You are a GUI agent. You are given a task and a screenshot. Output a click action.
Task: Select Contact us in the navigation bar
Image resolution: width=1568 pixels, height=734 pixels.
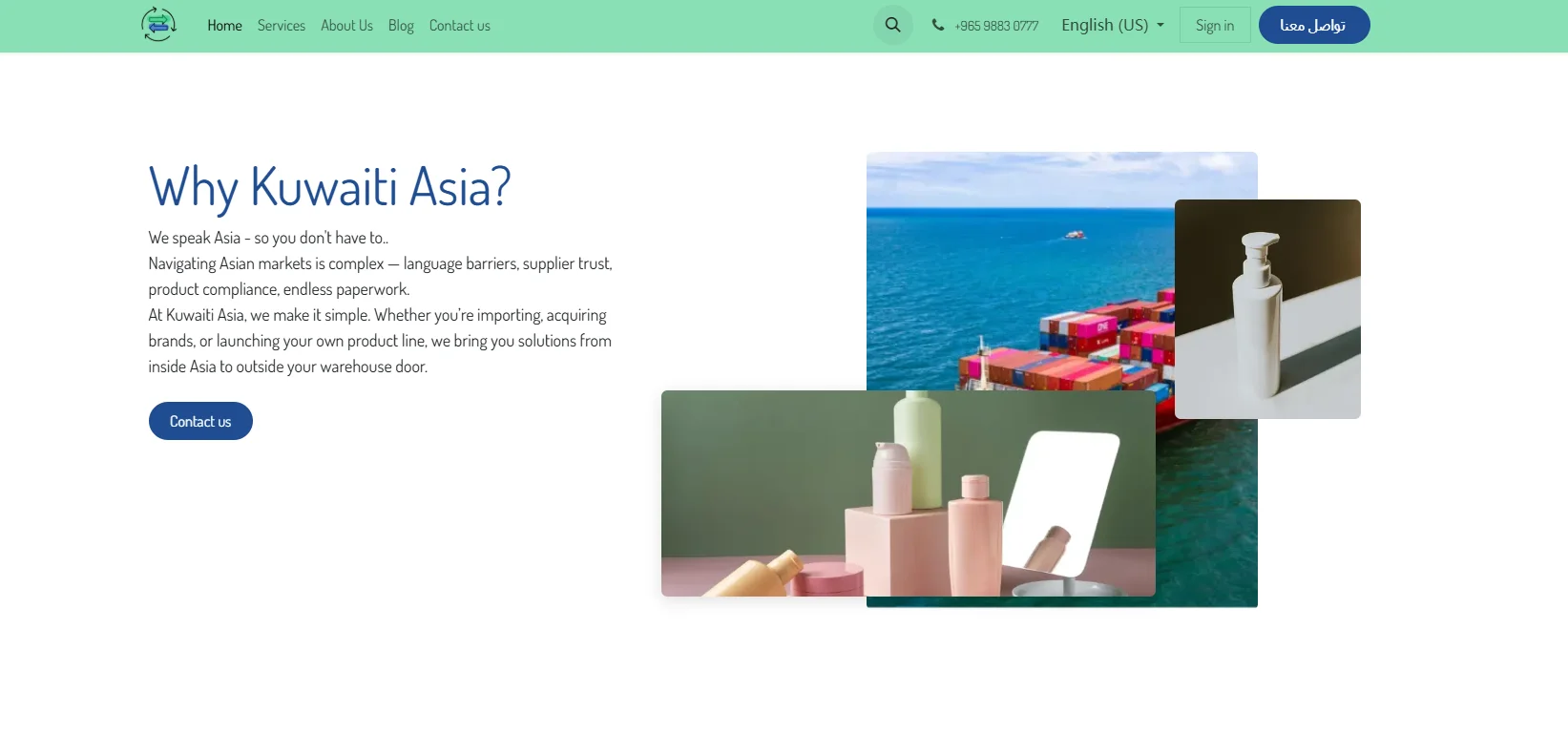460,26
